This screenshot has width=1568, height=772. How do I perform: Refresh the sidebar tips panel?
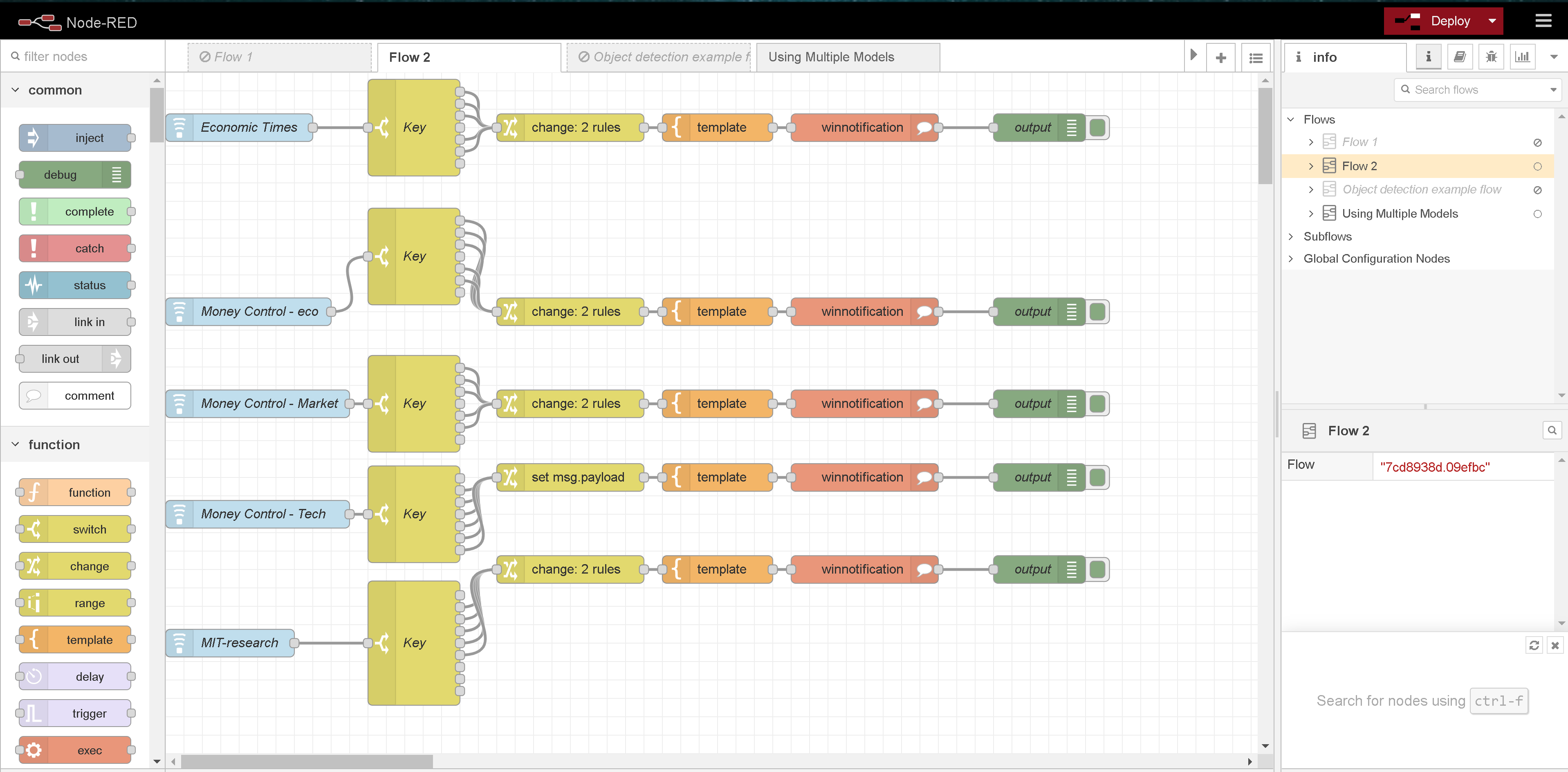click(x=1534, y=645)
